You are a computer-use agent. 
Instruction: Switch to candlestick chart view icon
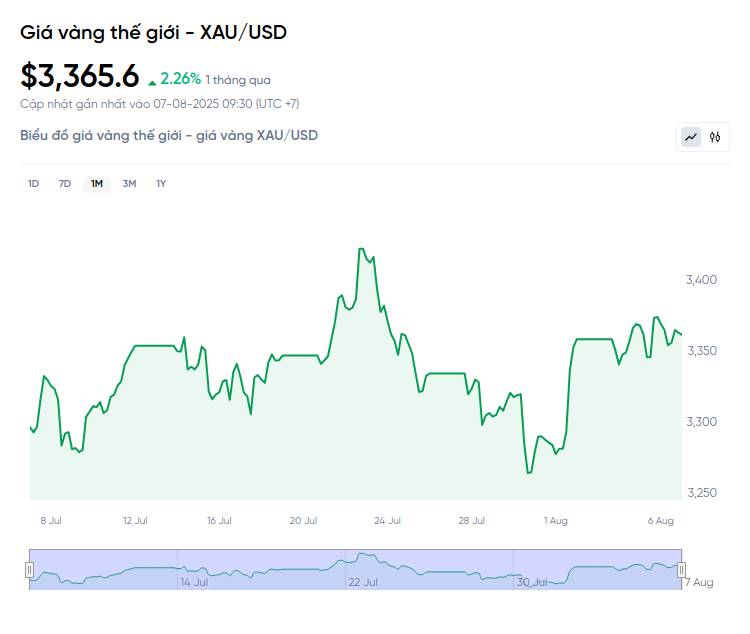[715, 137]
